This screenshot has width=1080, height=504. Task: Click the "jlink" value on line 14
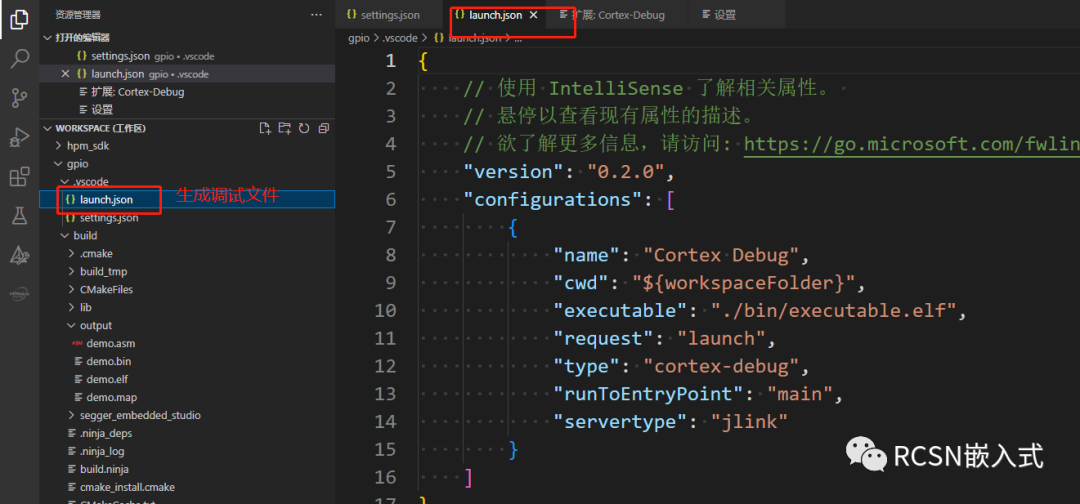[749, 421]
